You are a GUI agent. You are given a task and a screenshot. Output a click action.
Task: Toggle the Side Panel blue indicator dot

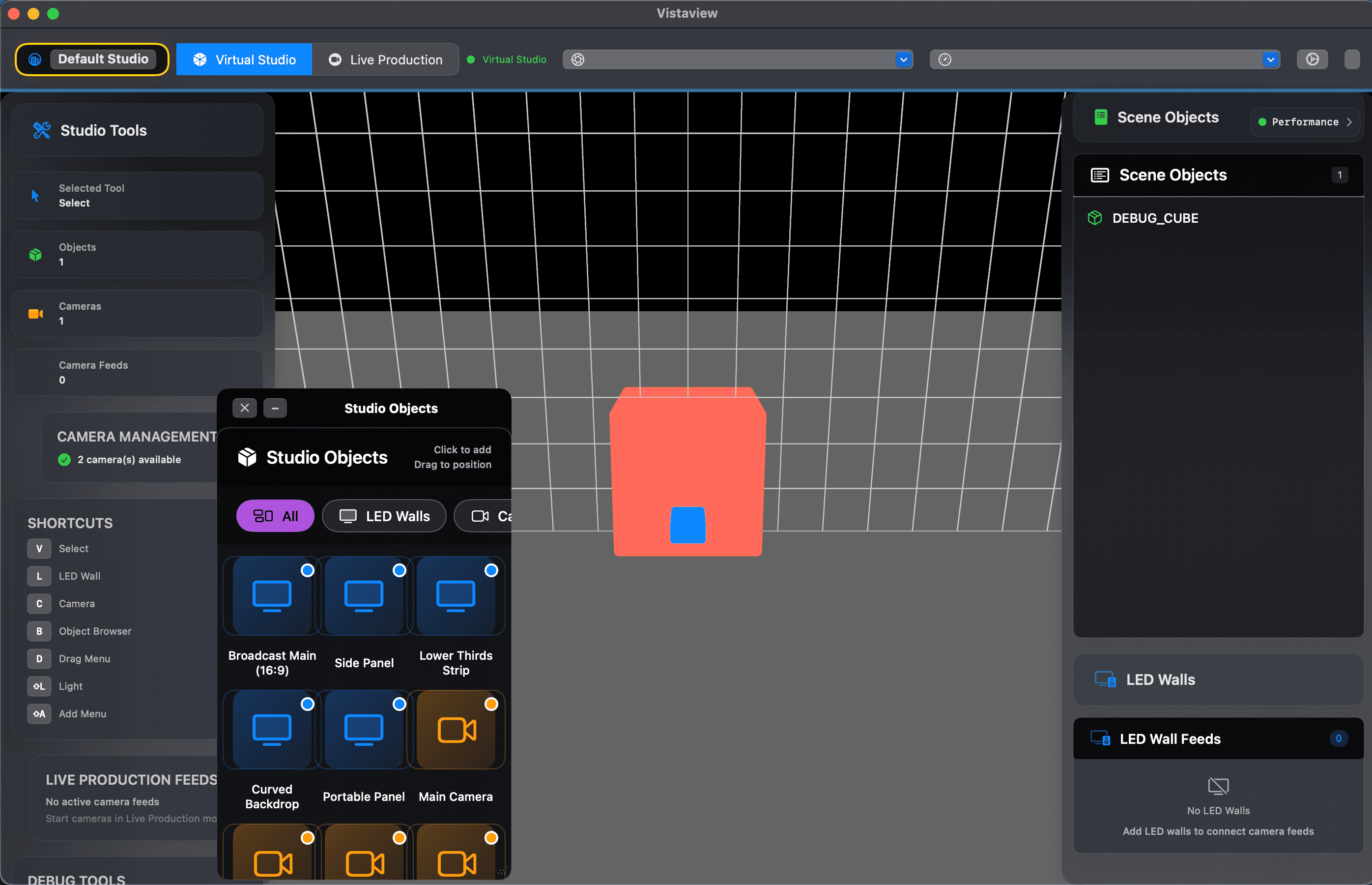(x=399, y=571)
